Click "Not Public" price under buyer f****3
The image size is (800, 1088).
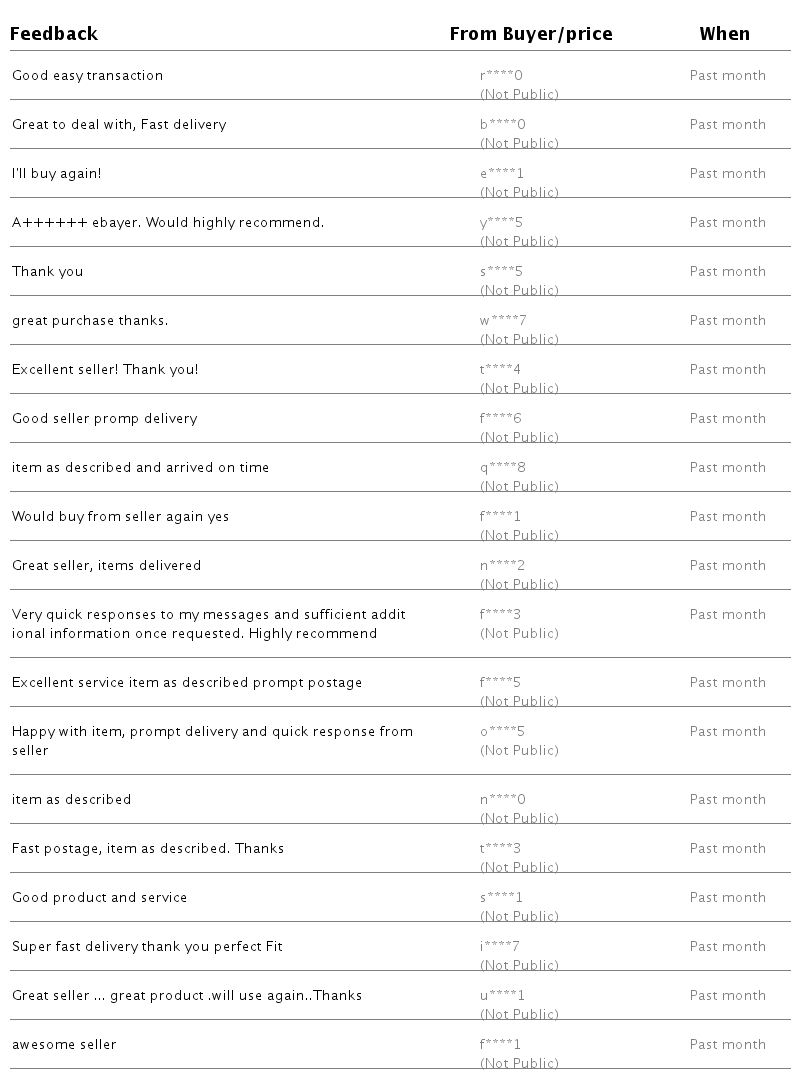click(x=519, y=634)
